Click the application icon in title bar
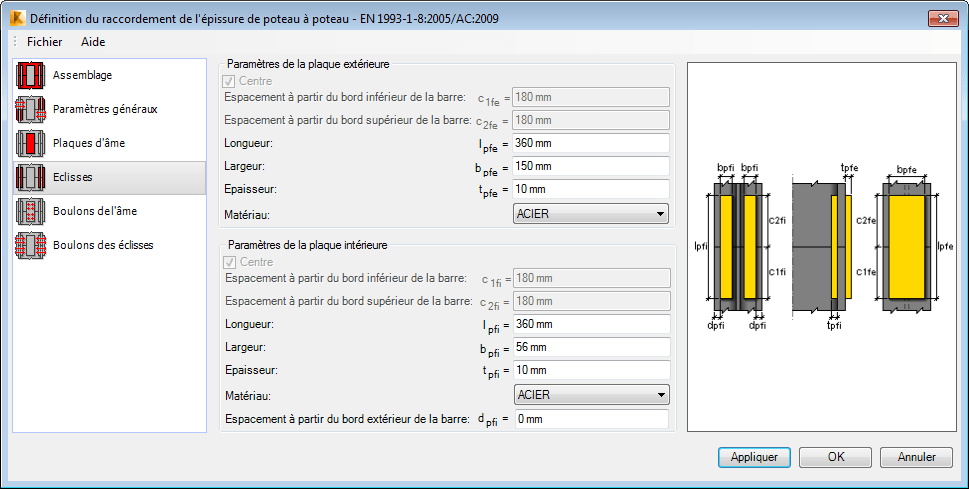Viewport: 969px width, 489px height. click(17, 19)
